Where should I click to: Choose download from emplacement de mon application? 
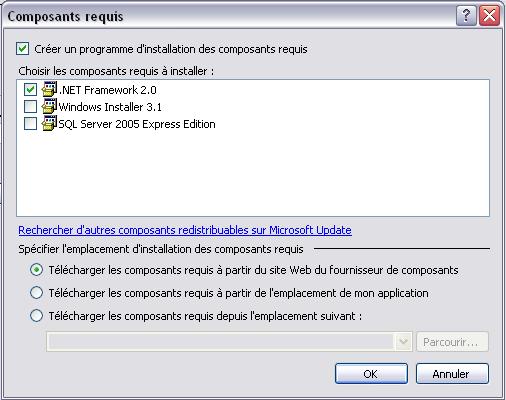pos(36,293)
